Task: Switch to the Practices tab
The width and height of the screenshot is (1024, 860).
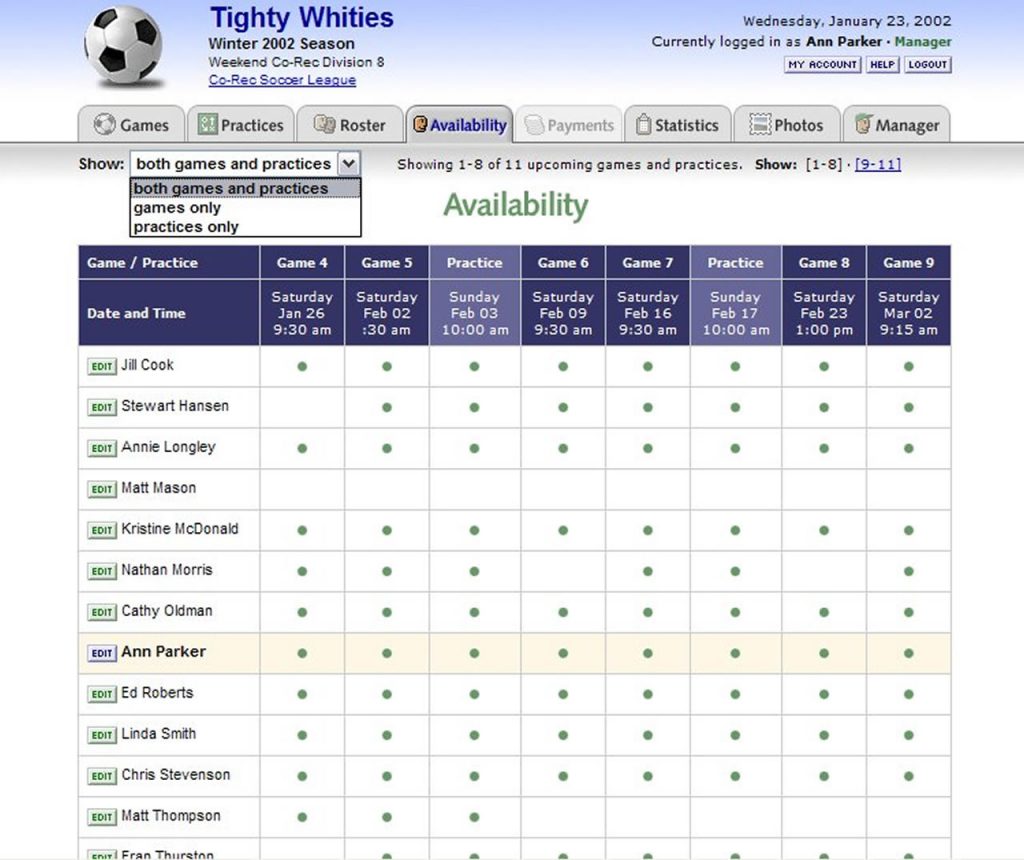Action: pos(241,124)
